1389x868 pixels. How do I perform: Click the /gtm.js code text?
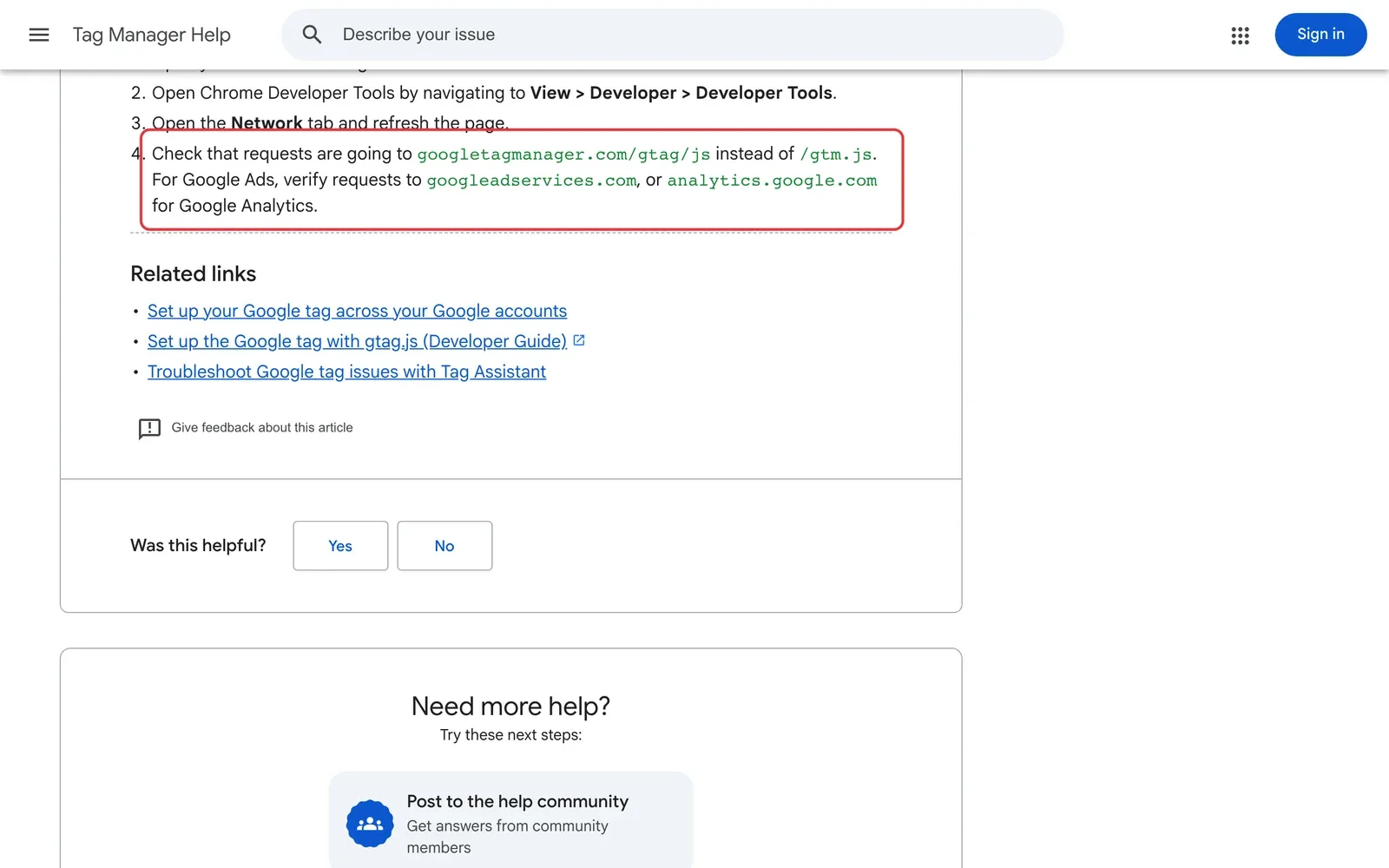pyautogui.click(x=836, y=155)
